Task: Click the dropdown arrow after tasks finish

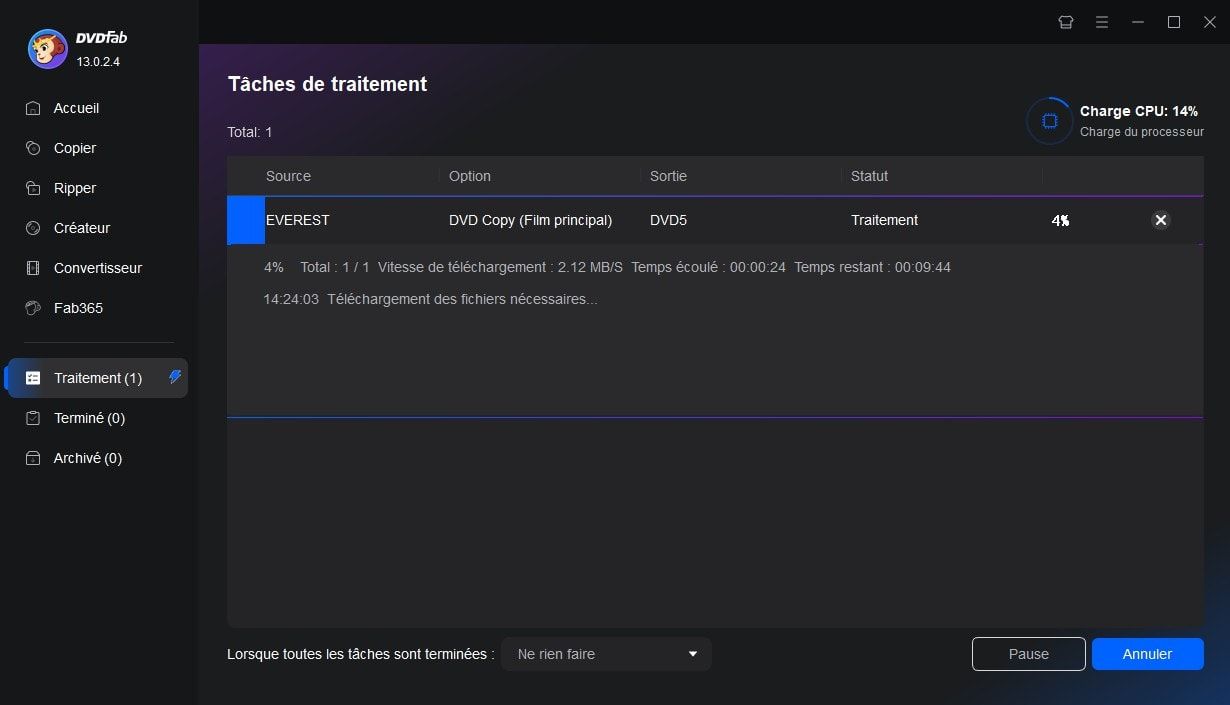Action: pyautogui.click(x=693, y=654)
